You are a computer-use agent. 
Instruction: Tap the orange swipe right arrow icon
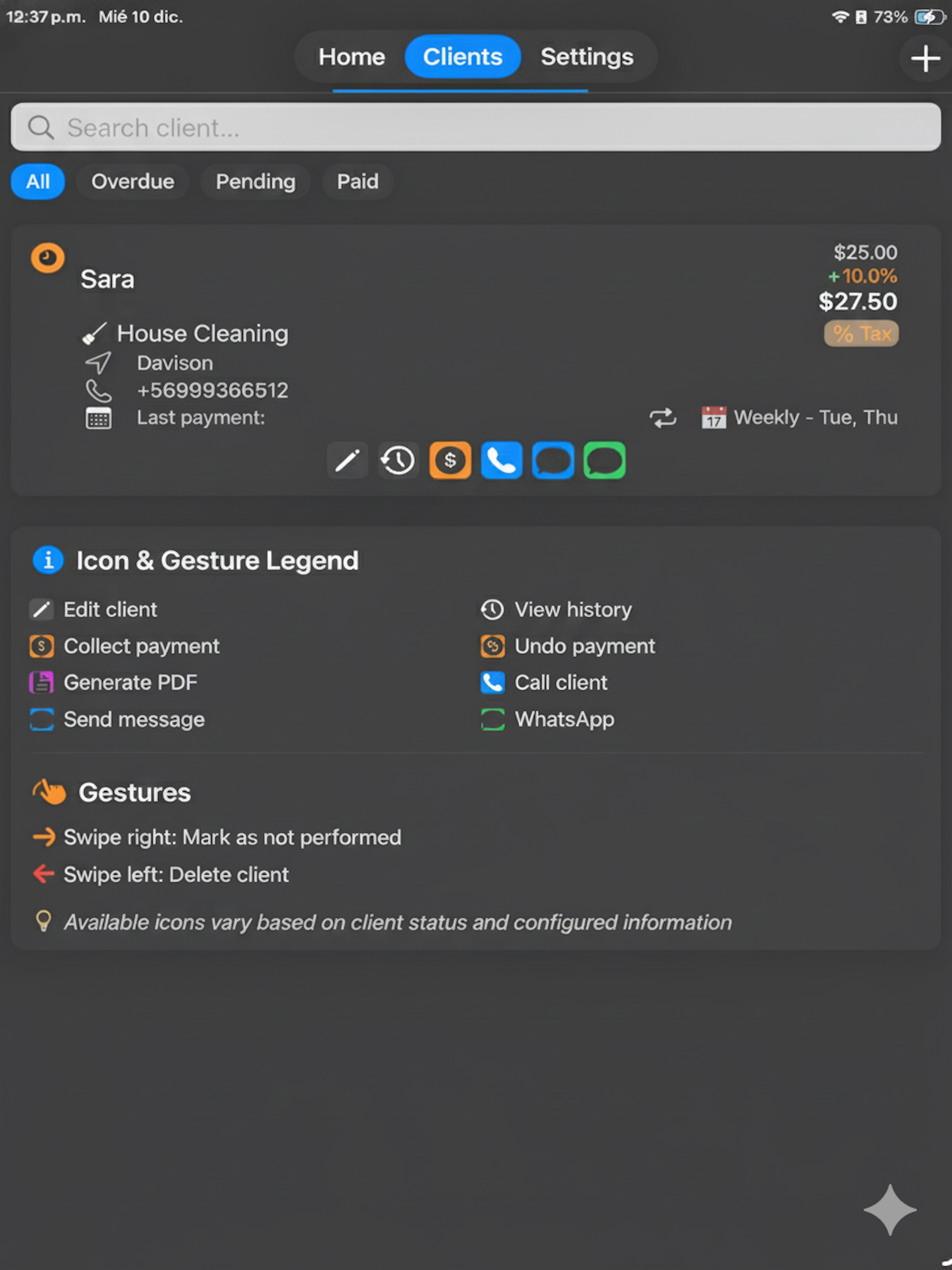pos(44,837)
